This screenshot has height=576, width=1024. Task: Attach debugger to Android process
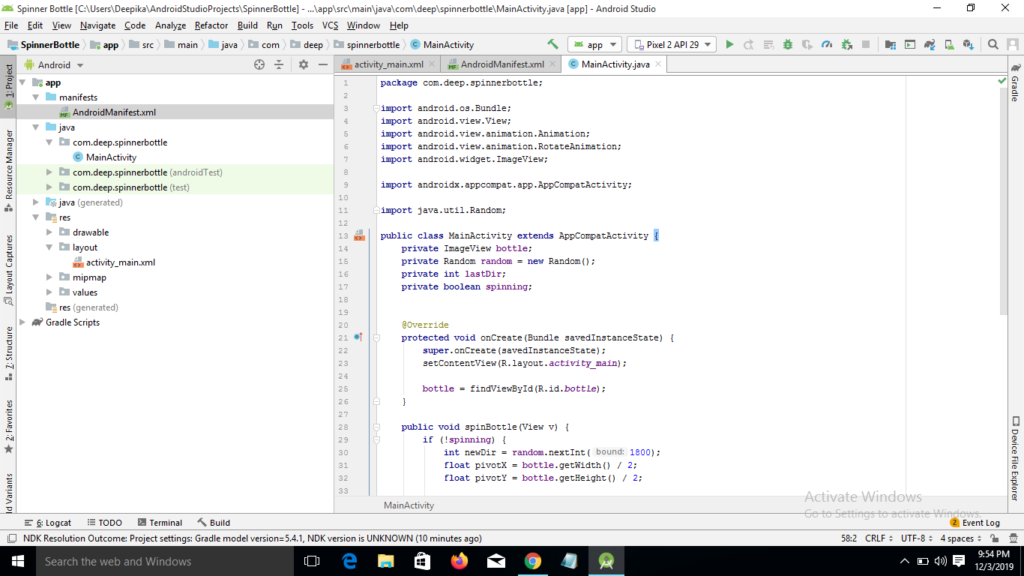(x=846, y=44)
